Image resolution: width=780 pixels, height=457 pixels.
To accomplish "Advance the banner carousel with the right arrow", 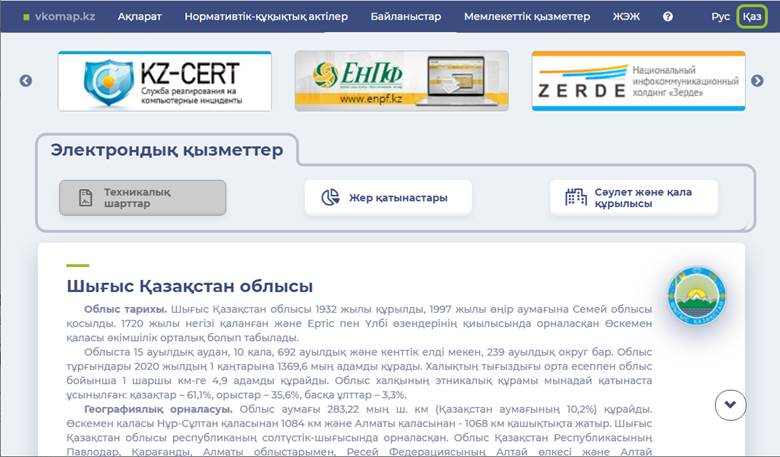I will pyautogui.click(x=757, y=81).
